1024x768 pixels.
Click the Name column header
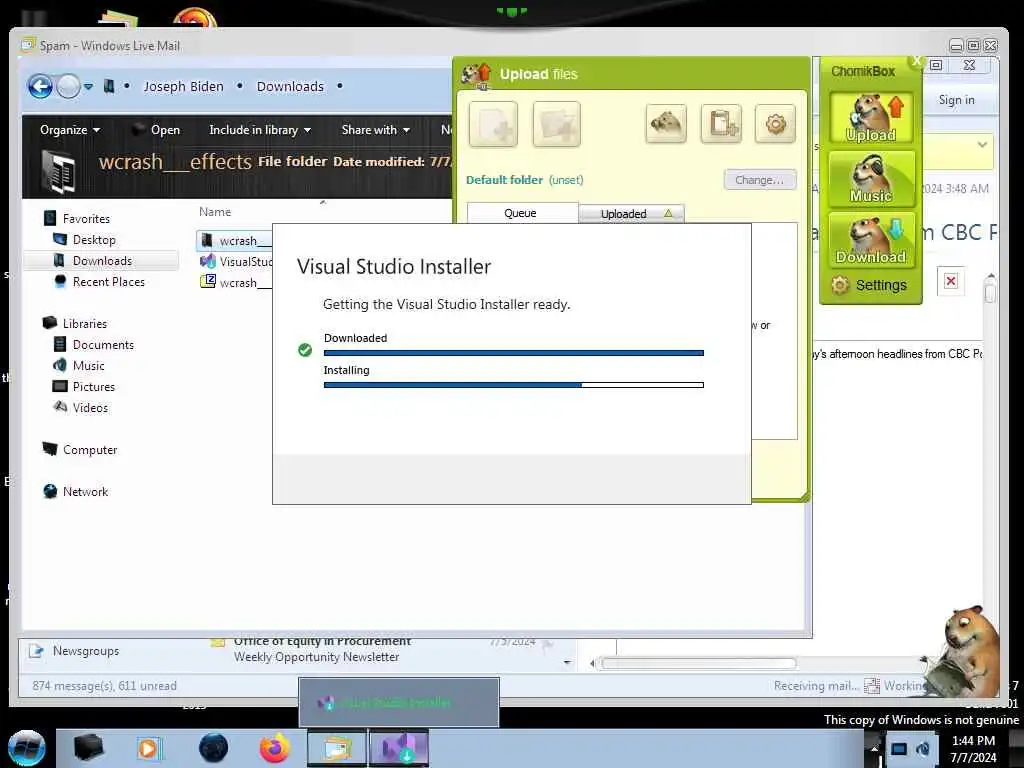pyautogui.click(x=215, y=212)
